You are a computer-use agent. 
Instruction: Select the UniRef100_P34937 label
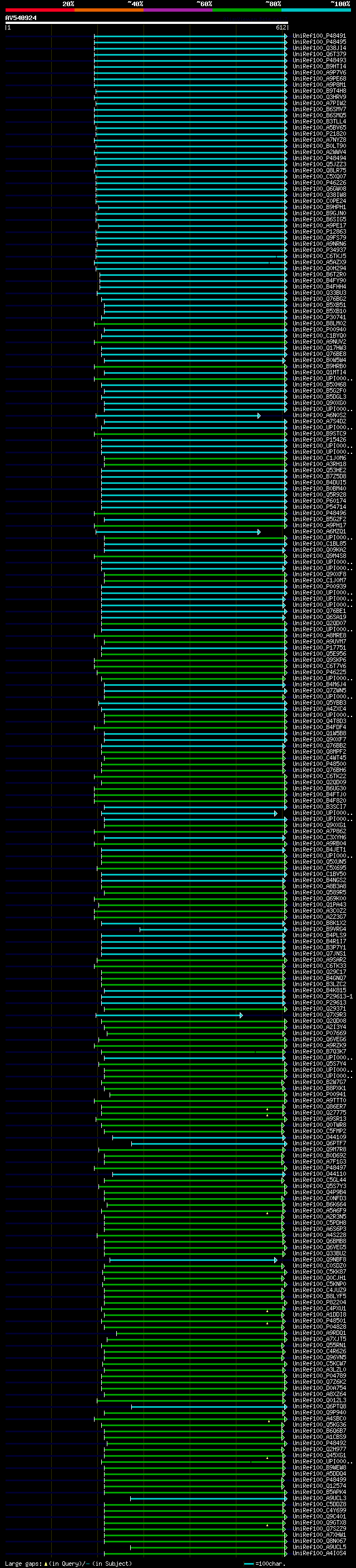click(319, 250)
